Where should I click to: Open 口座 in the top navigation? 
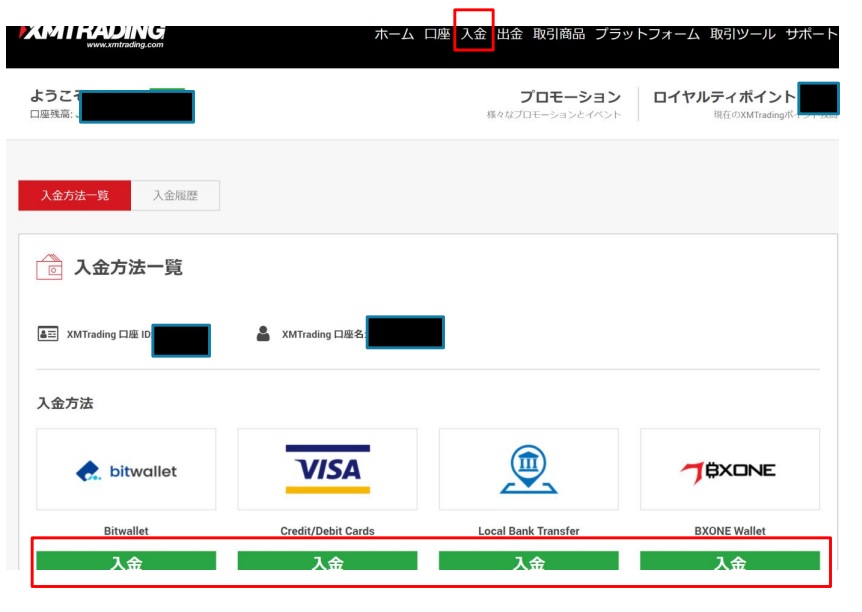[437, 34]
